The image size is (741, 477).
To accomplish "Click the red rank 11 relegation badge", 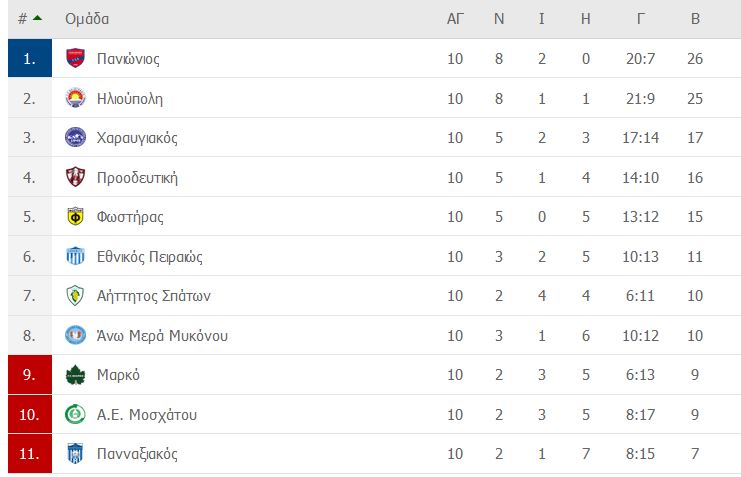I will coord(29,454).
